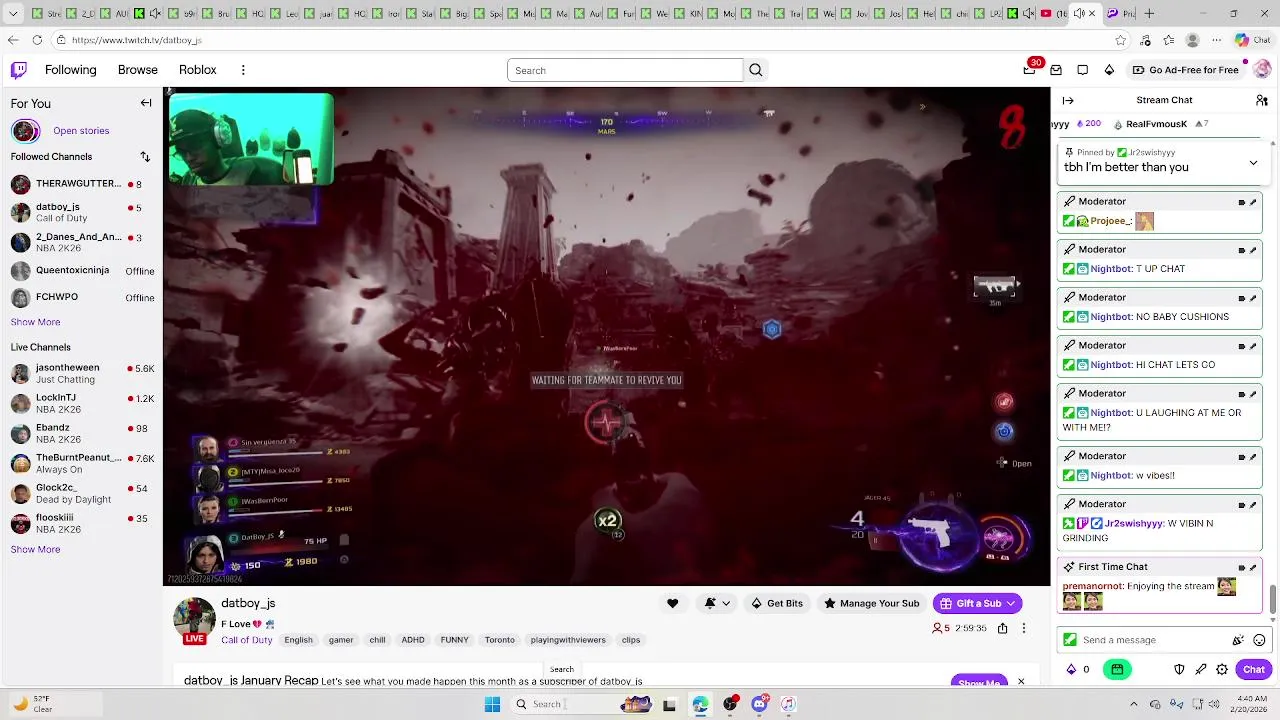Open the emote picker smiley icon
Viewport: 1280px width, 720px height.
pos(1259,640)
